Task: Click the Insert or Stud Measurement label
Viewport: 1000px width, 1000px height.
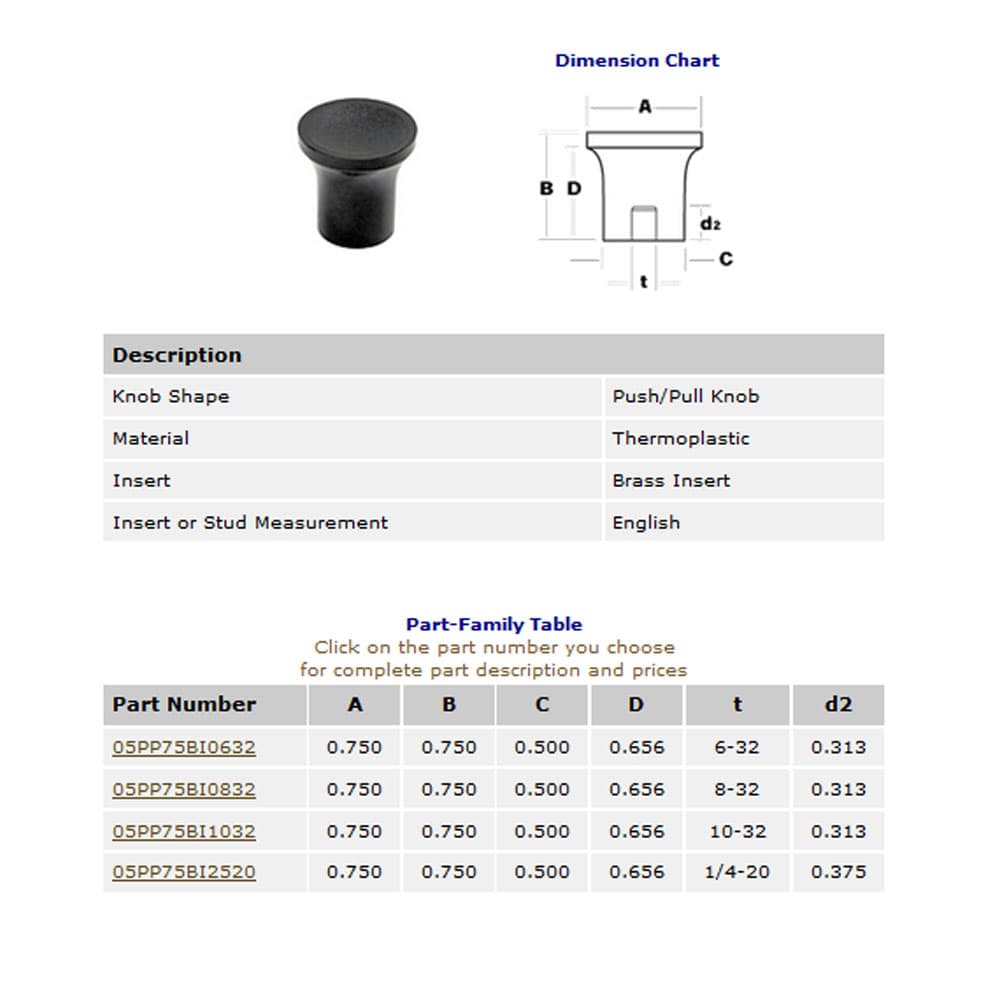Action: [x=250, y=522]
